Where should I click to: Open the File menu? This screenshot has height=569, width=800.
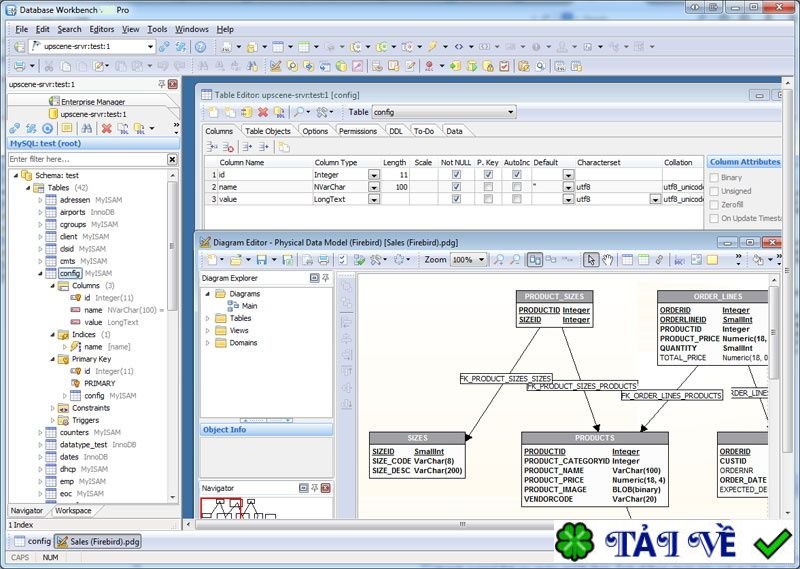(22, 29)
